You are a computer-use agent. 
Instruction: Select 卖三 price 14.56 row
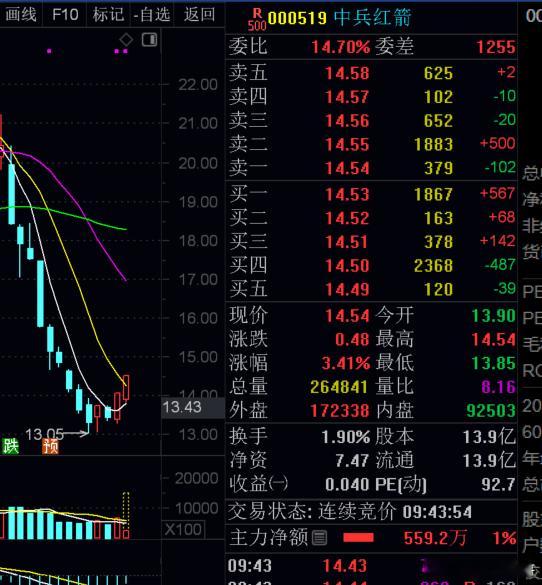[x=372, y=121]
